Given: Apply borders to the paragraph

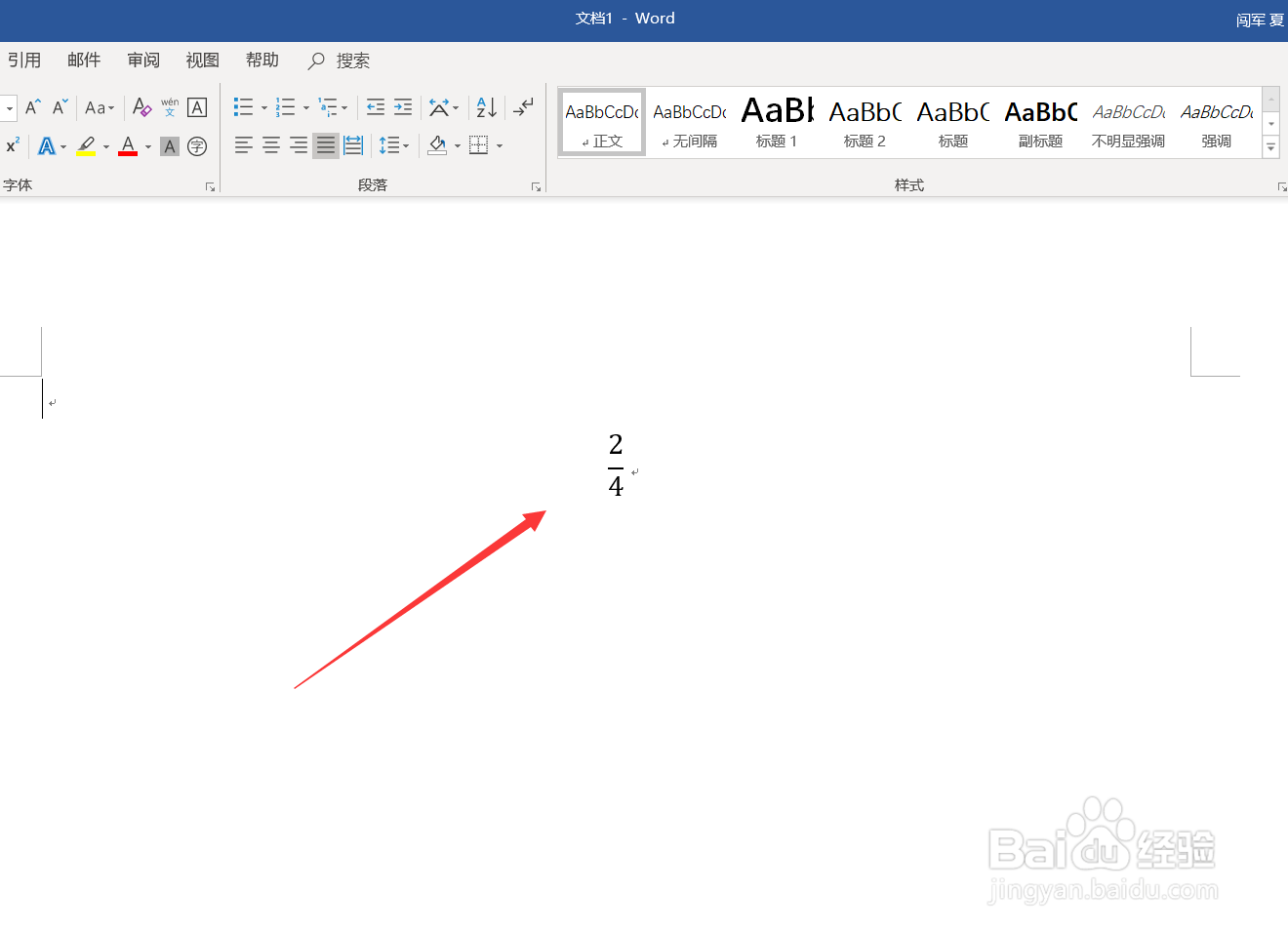Looking at the screenshot, I should (x=478, y=145).
